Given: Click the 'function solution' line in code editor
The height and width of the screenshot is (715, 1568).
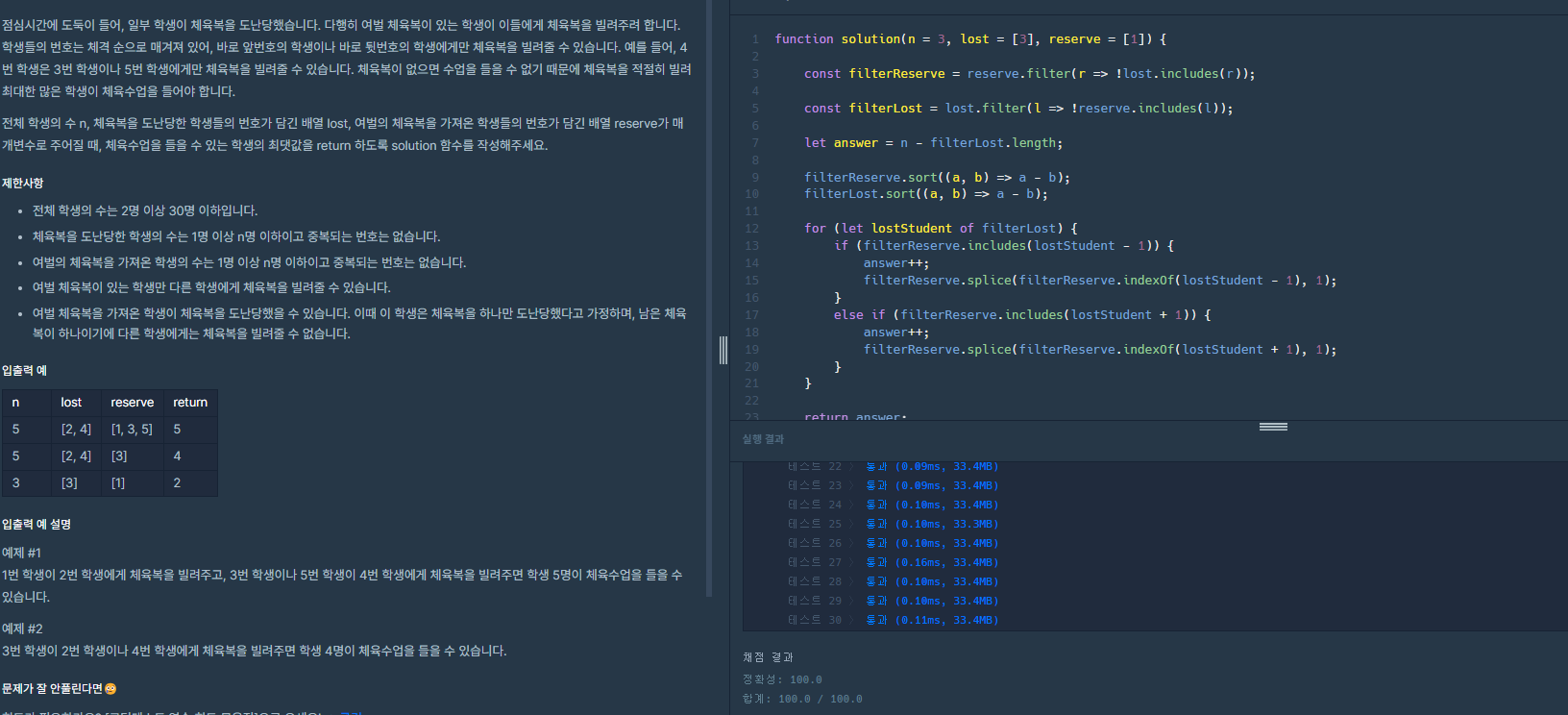Looking at the screenshot, I should pyautogui.click(x=970, y=39).
